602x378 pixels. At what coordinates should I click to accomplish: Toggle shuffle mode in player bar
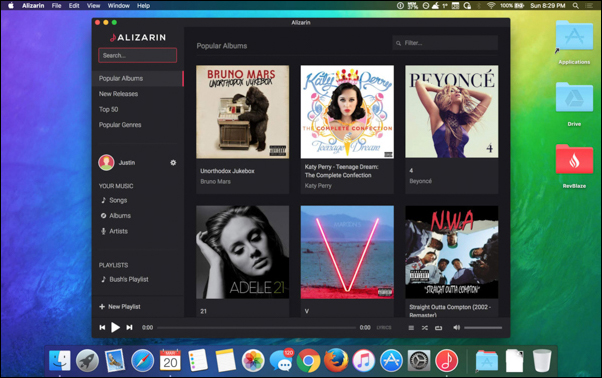tap(425, 328)
